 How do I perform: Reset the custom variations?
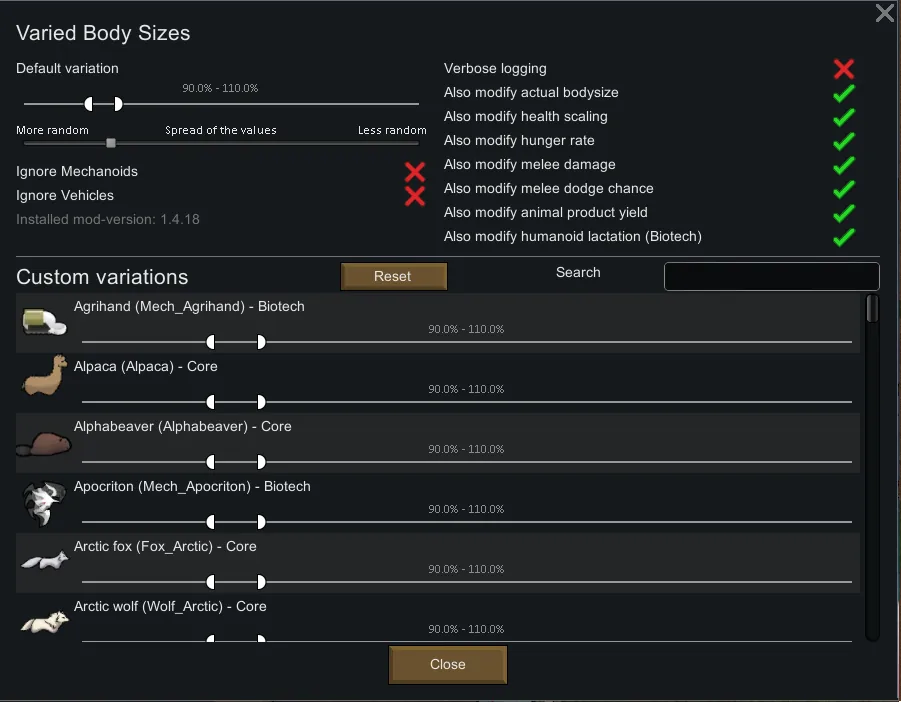393,277
